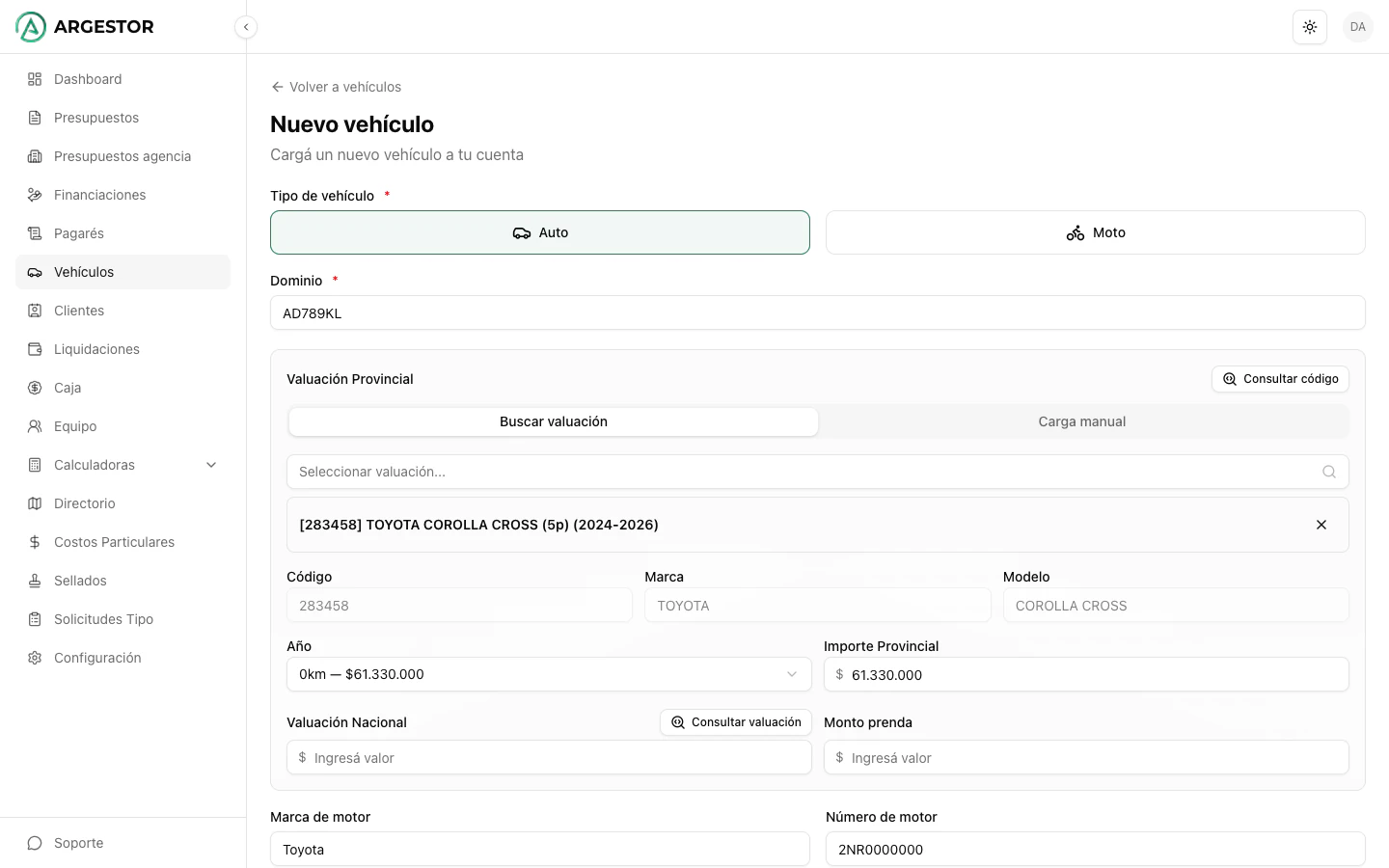Click the Pagarés icon in sidebar
This screenshot has height=868, width=1389.
[35, 233]
